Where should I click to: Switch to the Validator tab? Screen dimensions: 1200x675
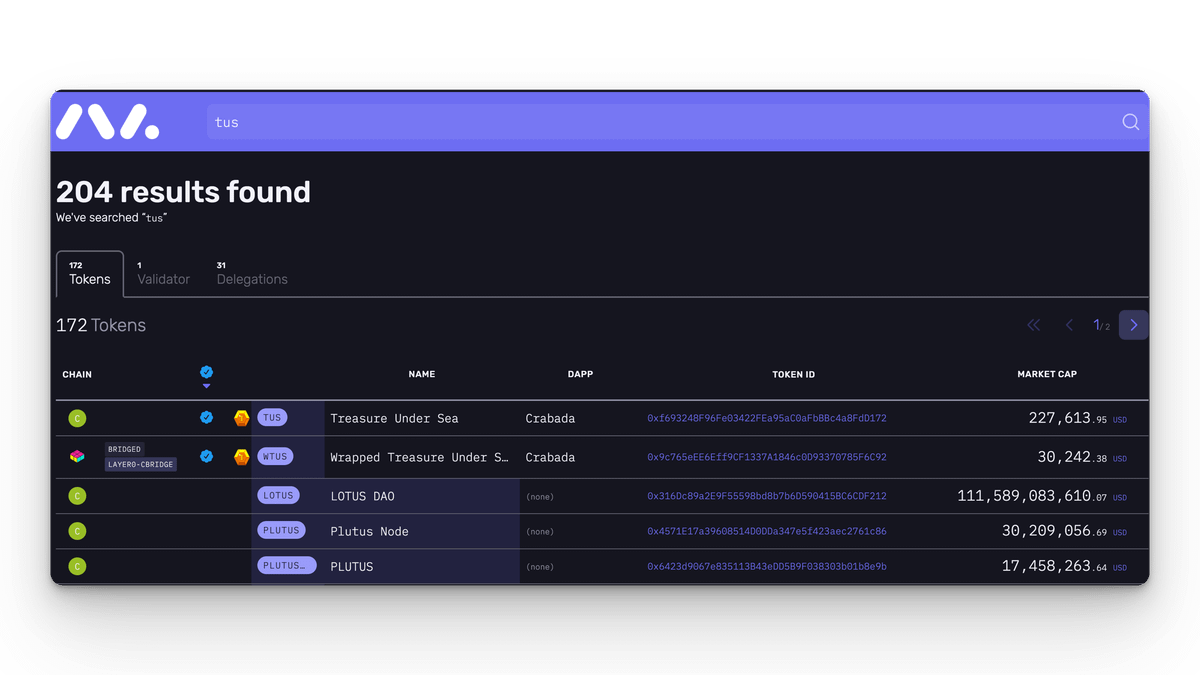pos(163,274)
